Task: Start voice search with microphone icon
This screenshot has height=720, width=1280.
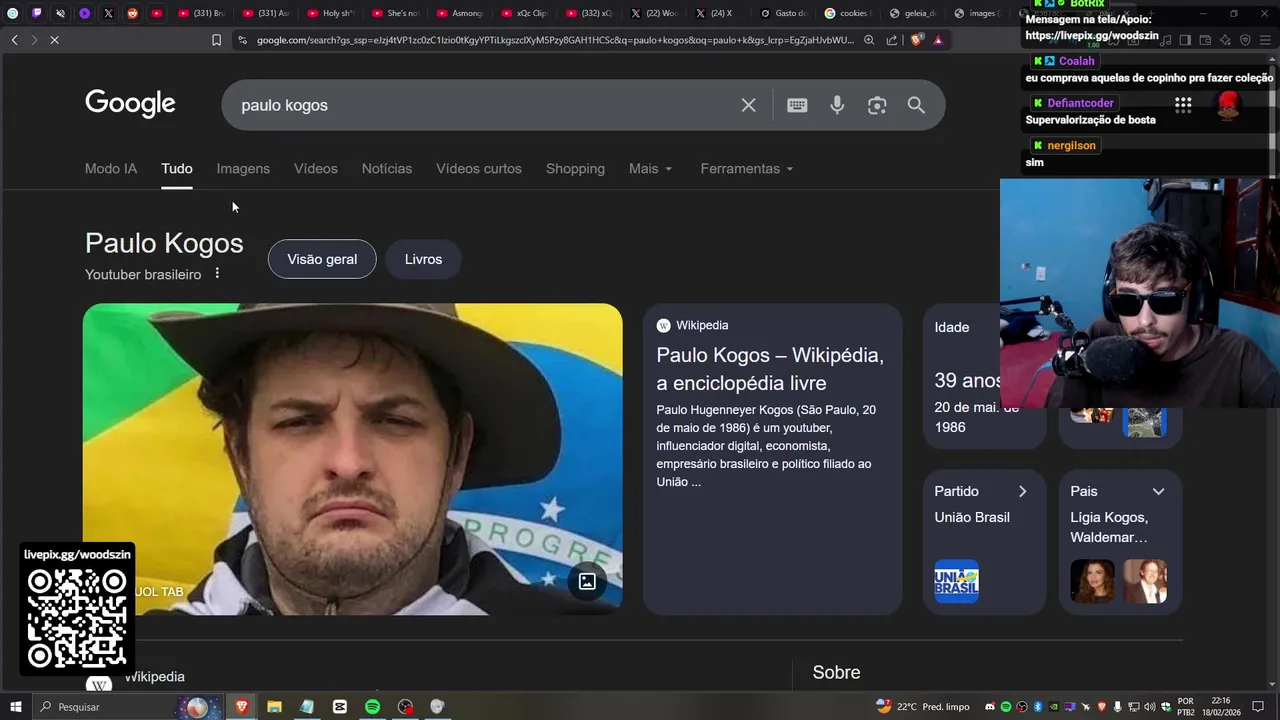Action: (x=837, y=105)
